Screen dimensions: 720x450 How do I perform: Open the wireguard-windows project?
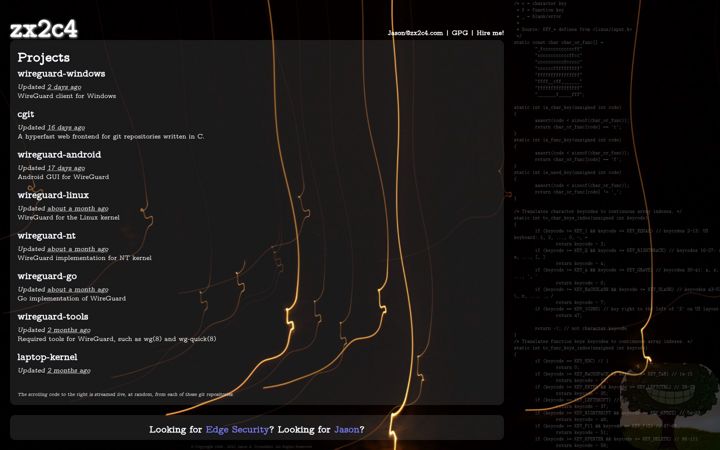click(x=62, y=73)
